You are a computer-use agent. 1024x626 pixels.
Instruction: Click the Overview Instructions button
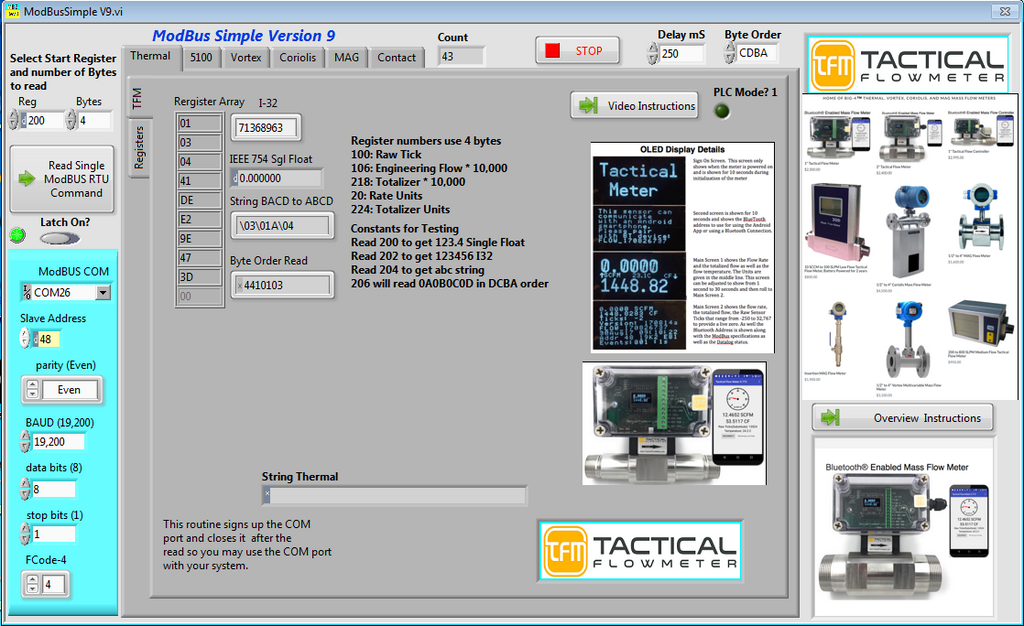901,418
